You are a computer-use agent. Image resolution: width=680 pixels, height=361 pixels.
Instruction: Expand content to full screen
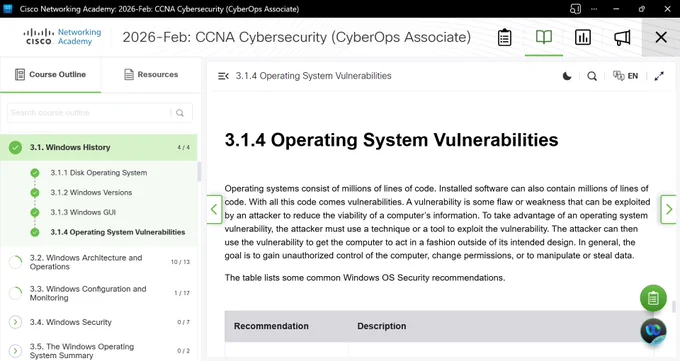pyautogui.click(x=659, y=76)
